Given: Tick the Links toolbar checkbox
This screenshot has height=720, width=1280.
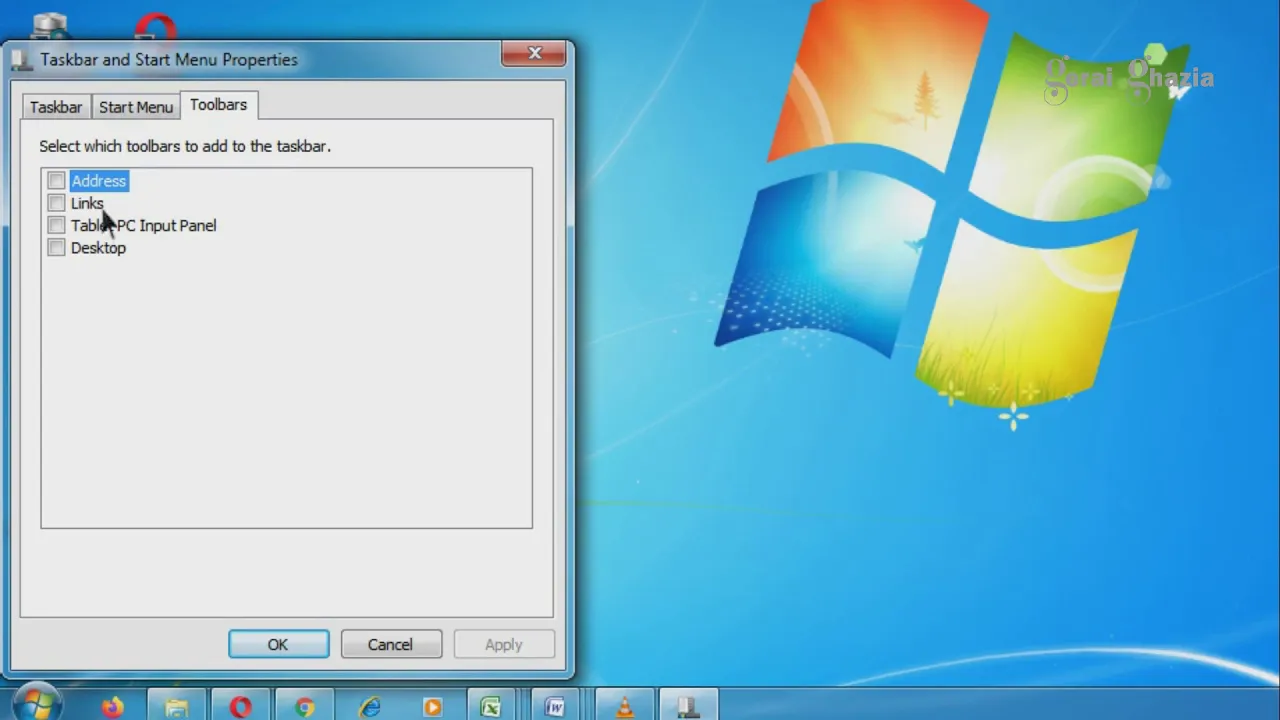Looking at the screenshot, I should point(56,203).
